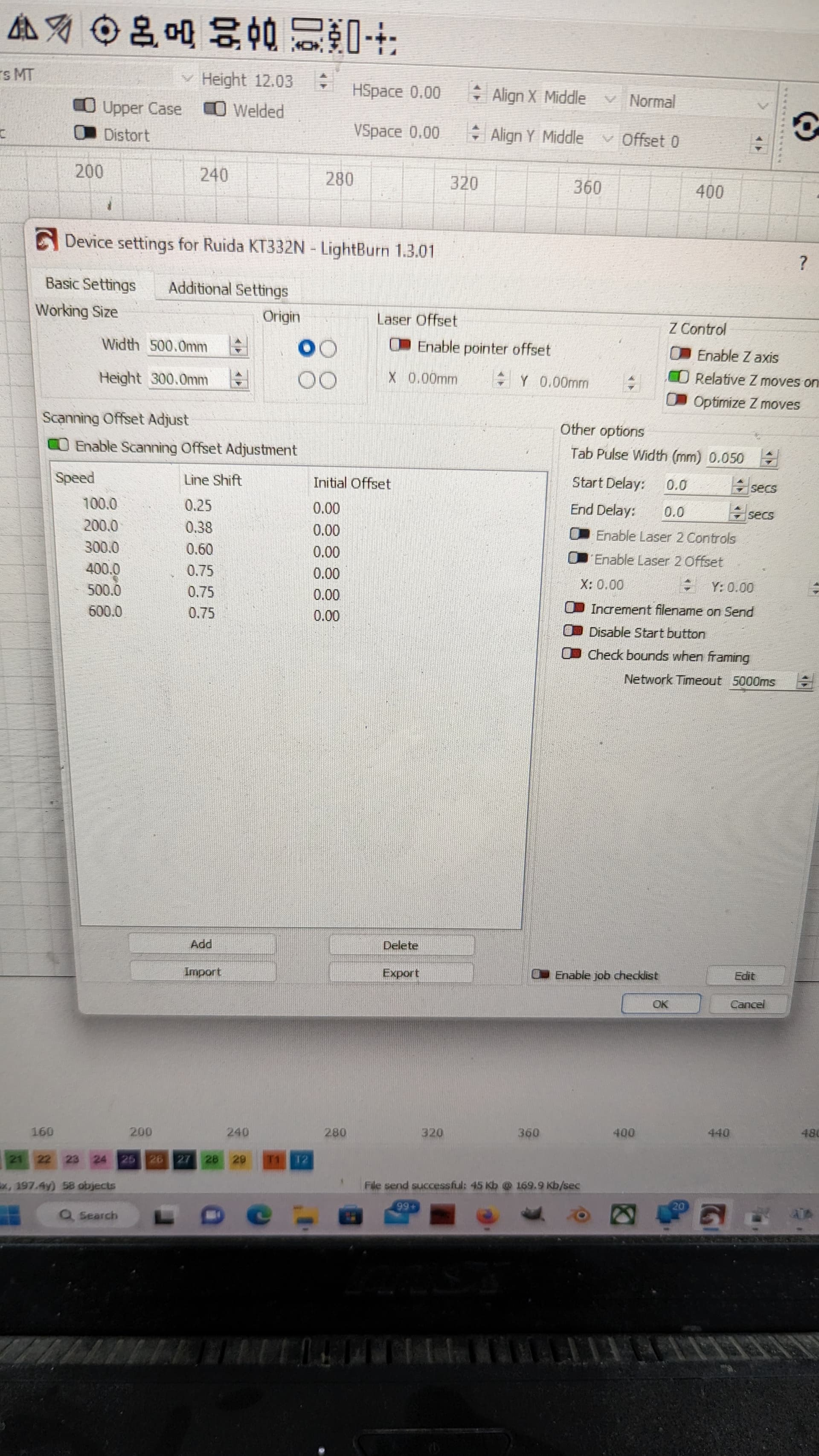Open the Normal text style dropdown
The width and height of the screenshot is (819, 1456).
pos(699,102)
